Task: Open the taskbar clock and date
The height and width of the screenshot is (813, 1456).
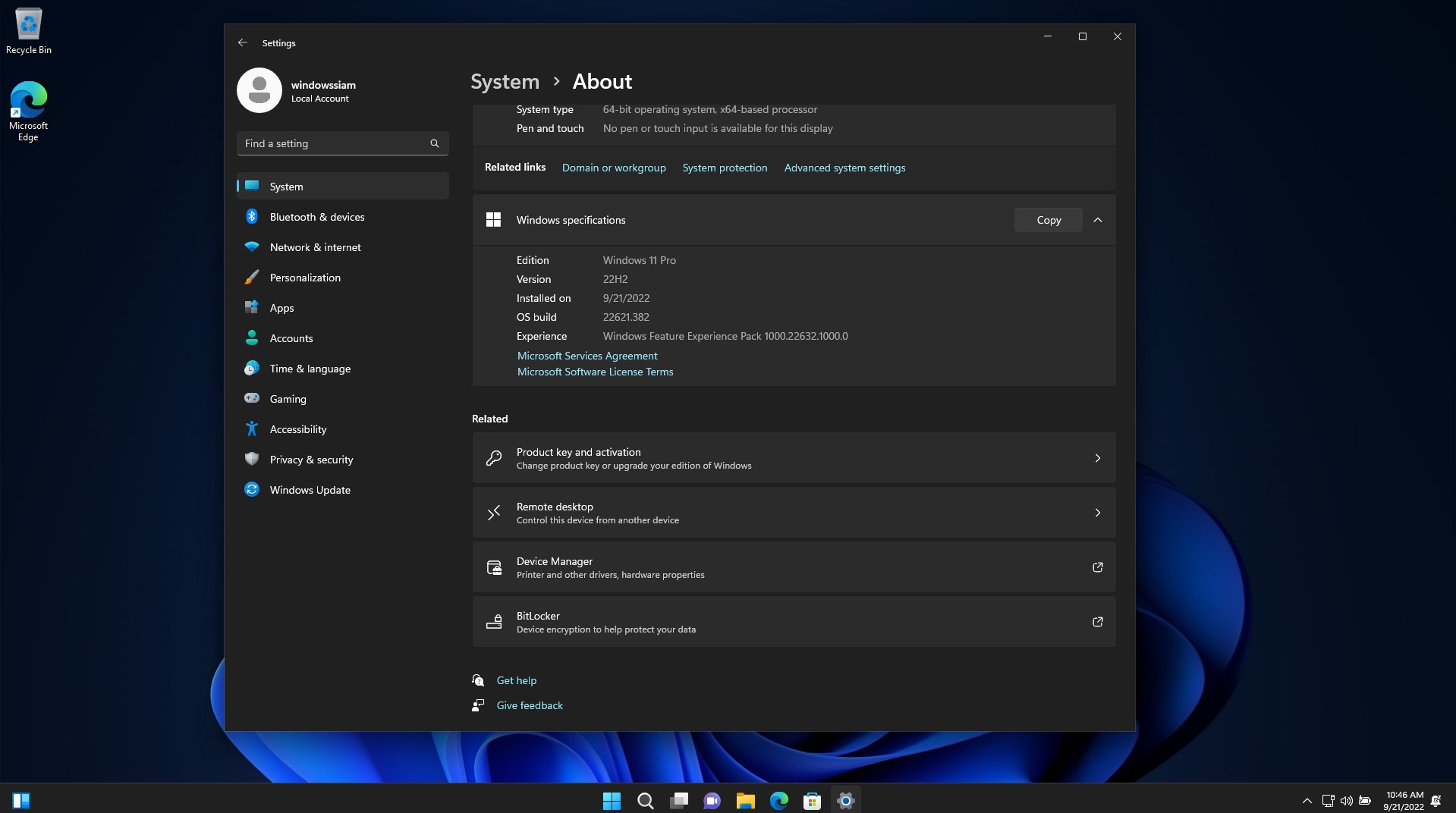Action: coord(1404,801)
